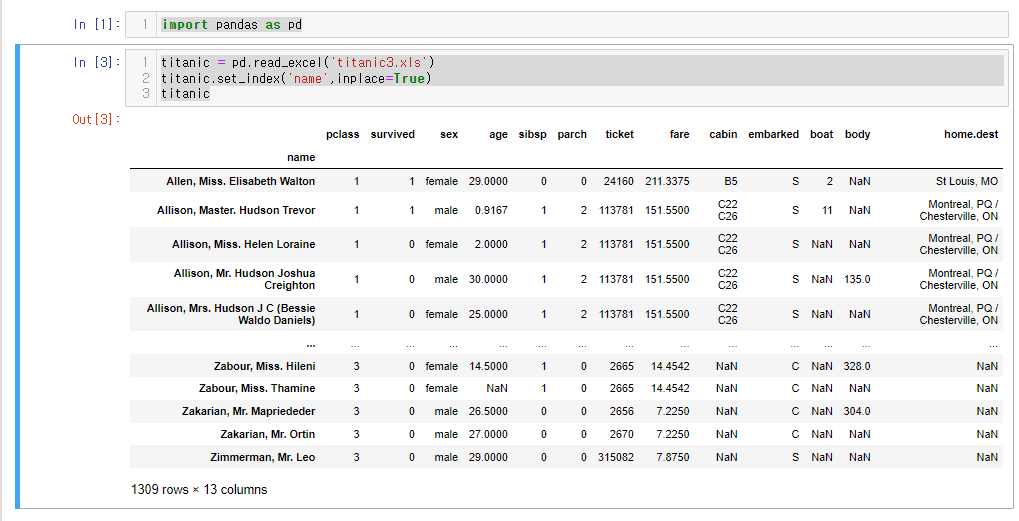
Task: Select the In [3] prompt label
Action: click(97, 62)
